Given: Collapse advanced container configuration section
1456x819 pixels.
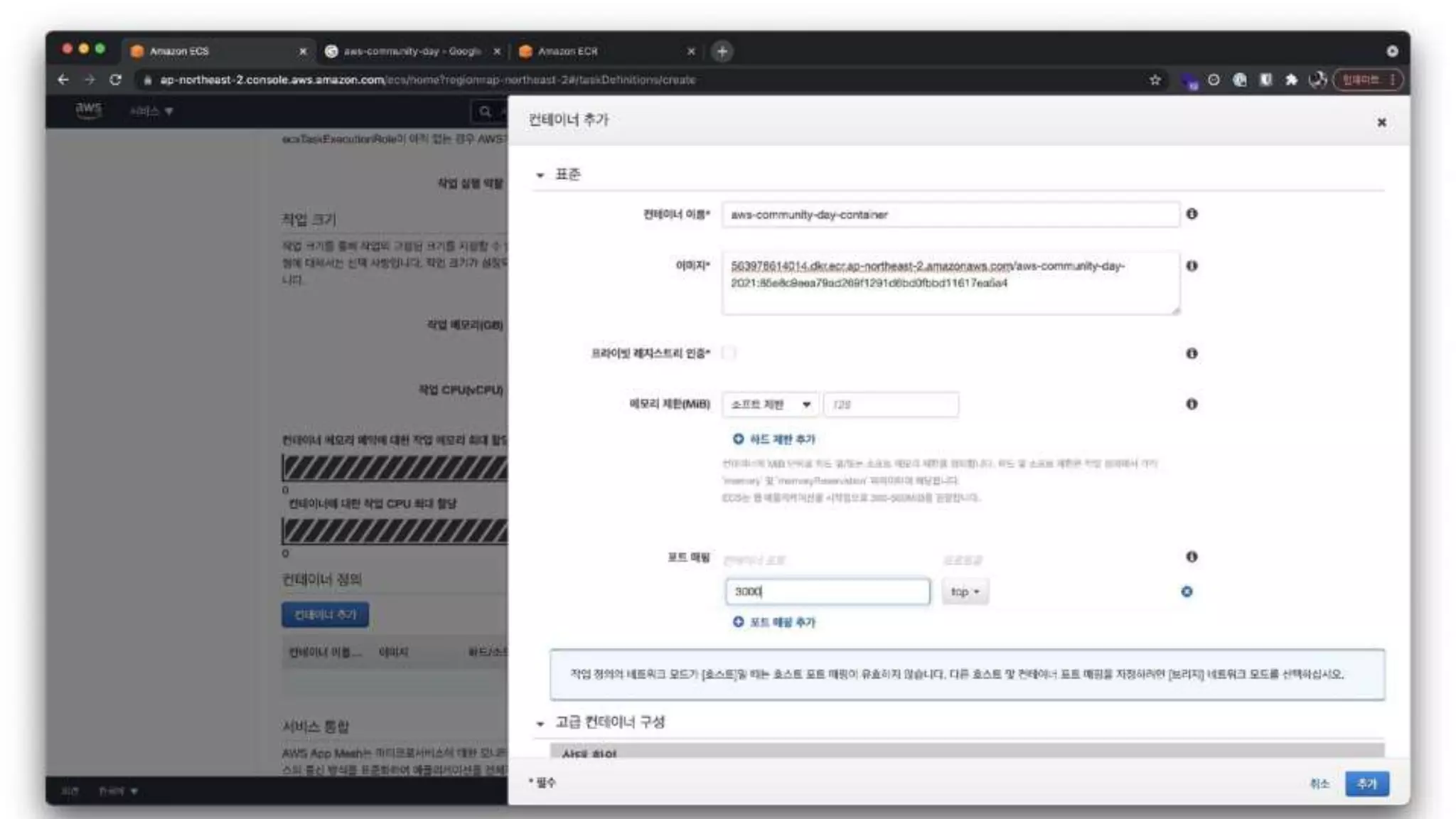Looking at the screenshot, I should pyautogui.click(x=540, y=724).
